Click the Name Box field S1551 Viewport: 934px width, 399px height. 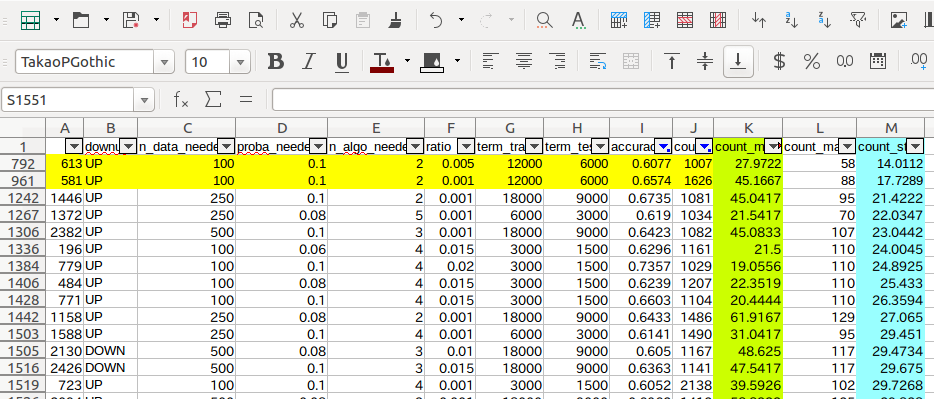click(x=68, y=100)
